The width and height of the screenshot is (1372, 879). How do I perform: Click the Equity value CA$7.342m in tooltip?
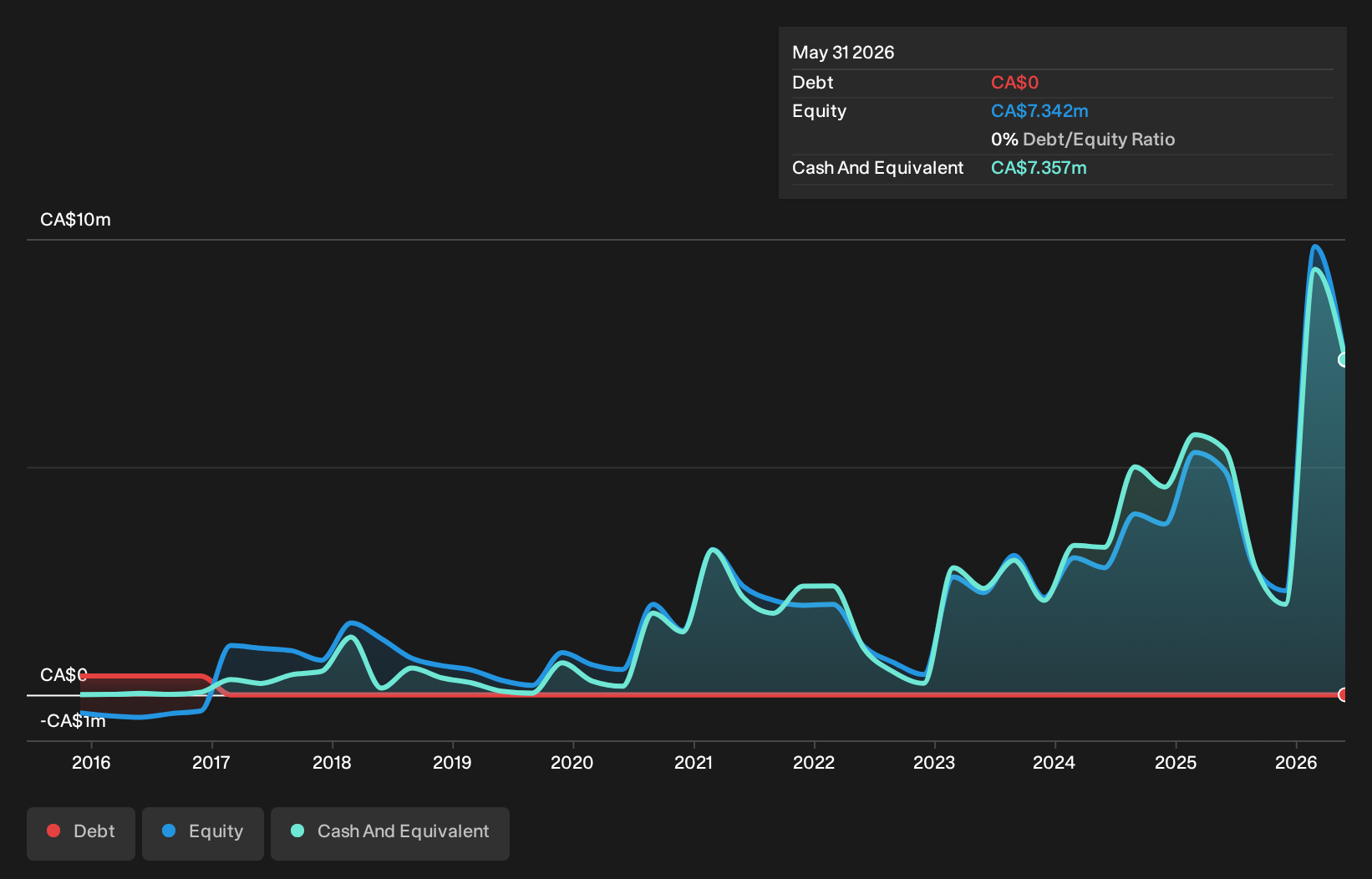1039,111
